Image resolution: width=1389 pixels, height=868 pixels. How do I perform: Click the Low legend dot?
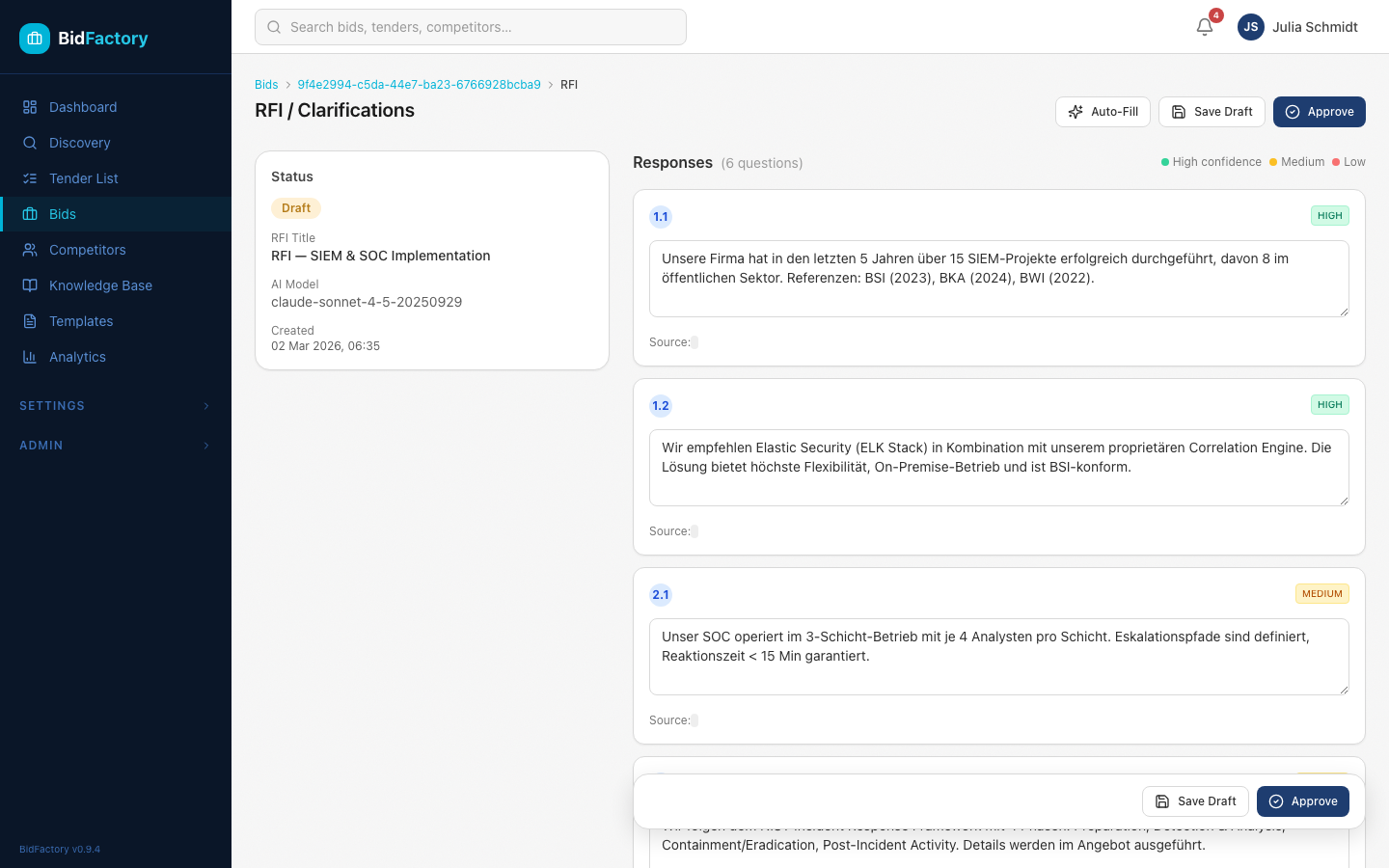[1336, 162]
